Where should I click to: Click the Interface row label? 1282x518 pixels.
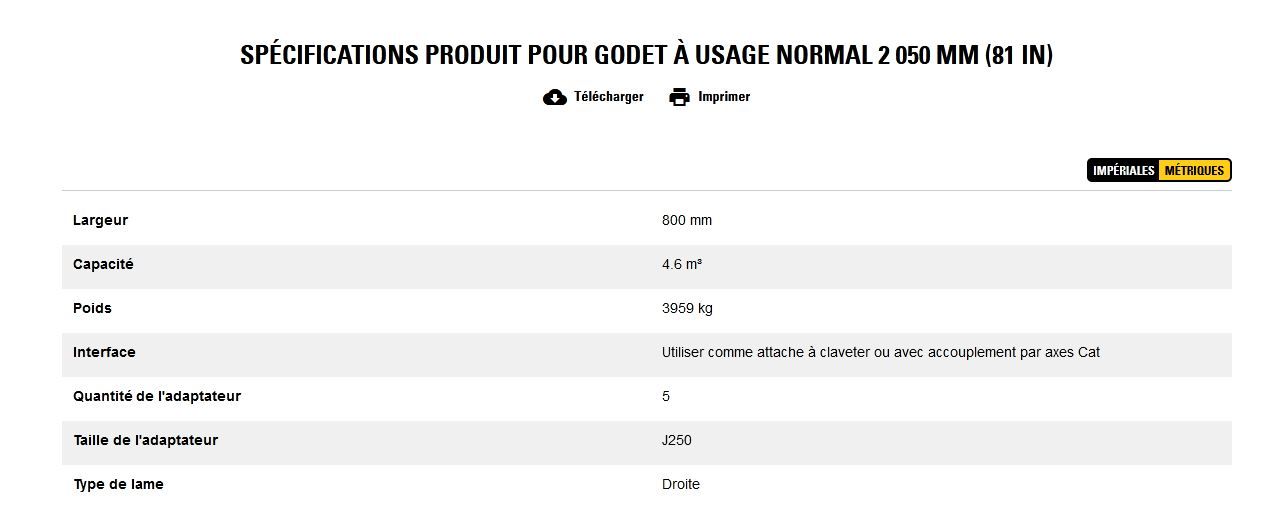click(104, 352)
